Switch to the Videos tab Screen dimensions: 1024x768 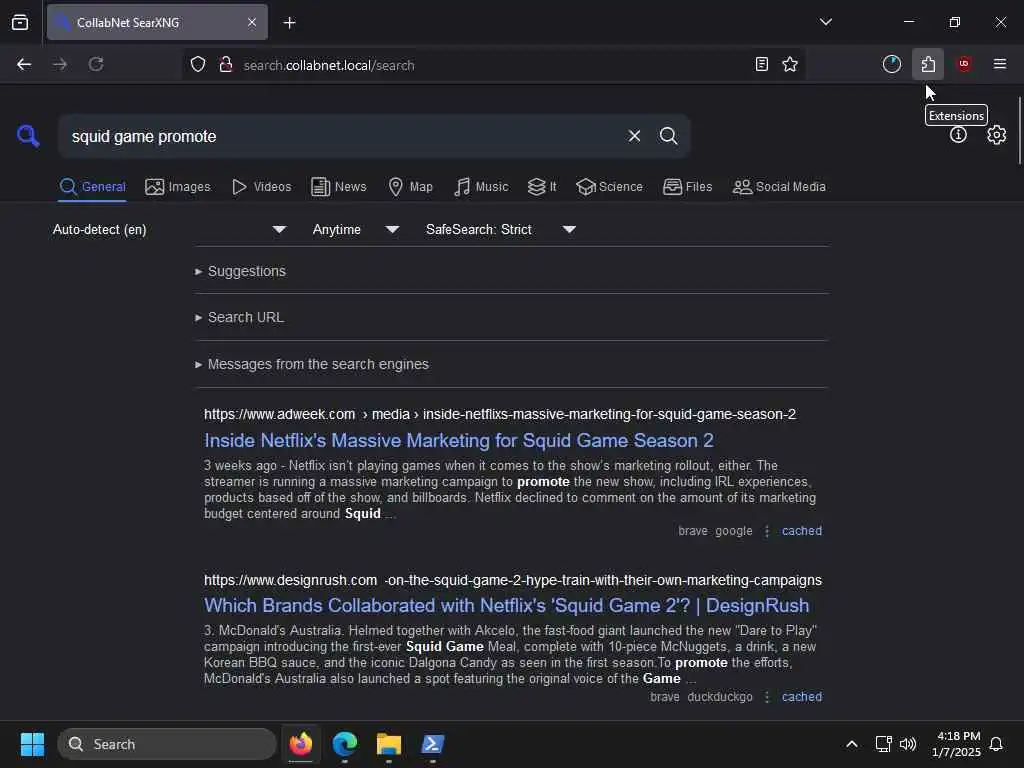pyautogui.click(x=261, y=187)
